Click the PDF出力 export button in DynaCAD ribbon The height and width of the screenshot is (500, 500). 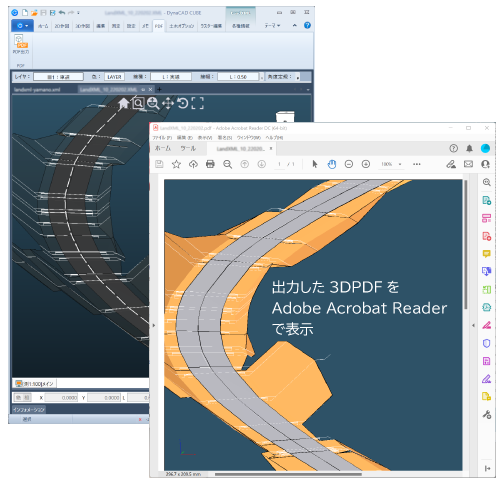pyautogui.click(x=21, y=44)
